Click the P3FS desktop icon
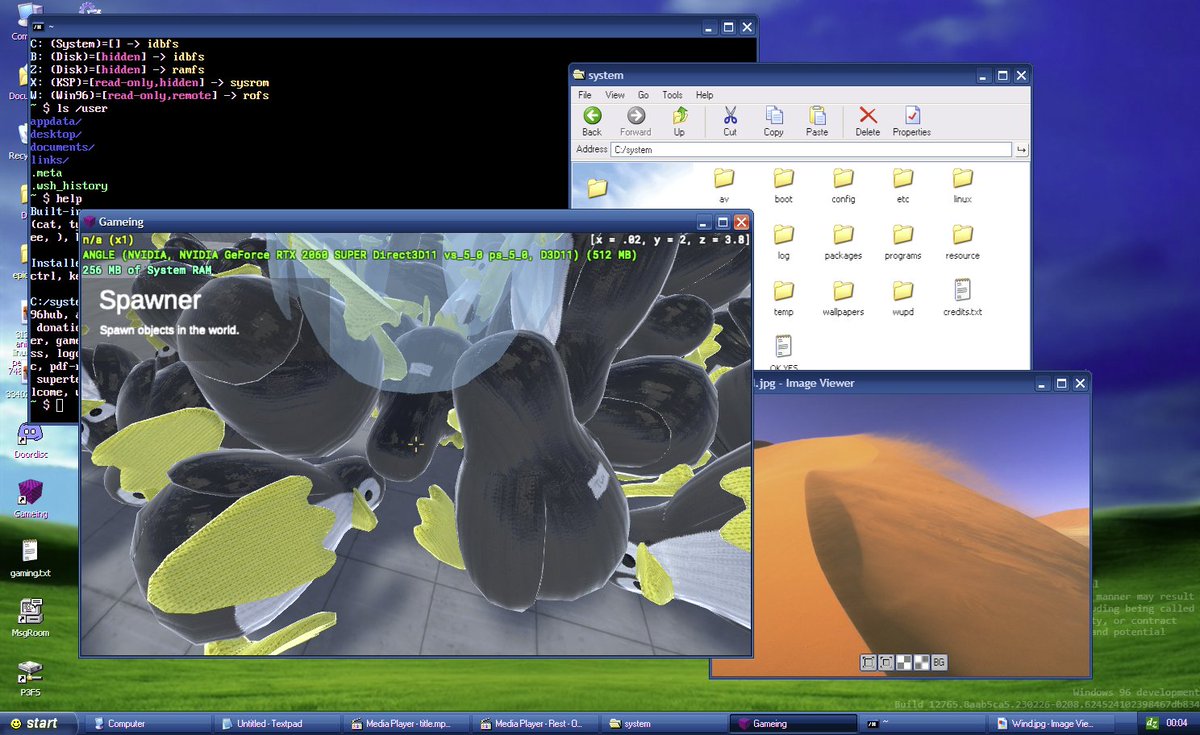Image resolution: width=1200 pixels, height=735 pixels. pyautogui.click(x=30, y=677)
